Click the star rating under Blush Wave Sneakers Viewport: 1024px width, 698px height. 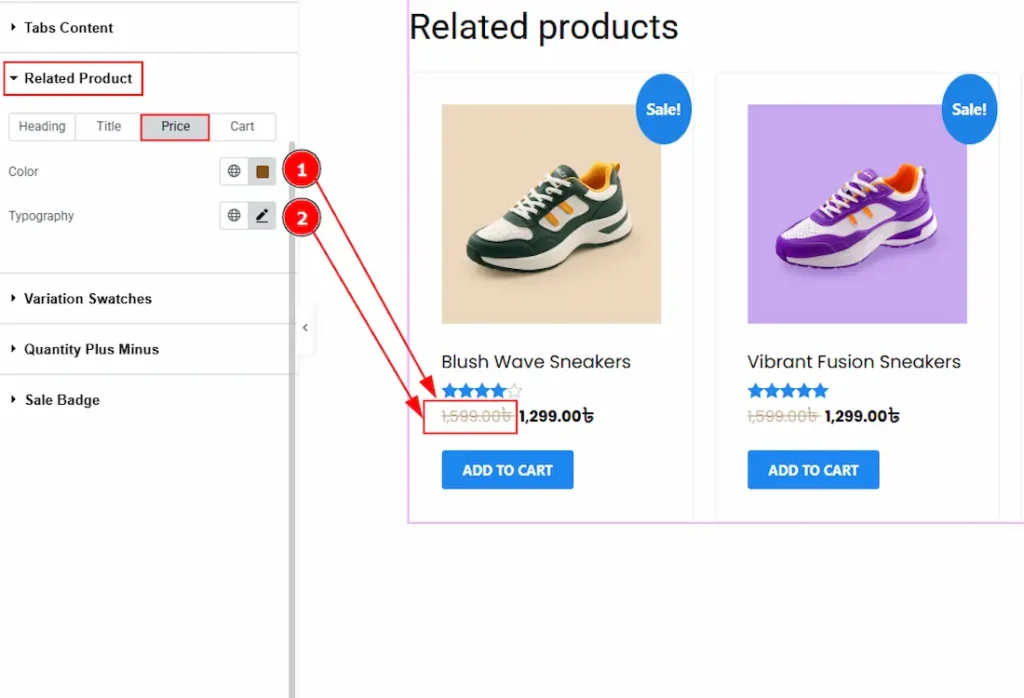482,391
